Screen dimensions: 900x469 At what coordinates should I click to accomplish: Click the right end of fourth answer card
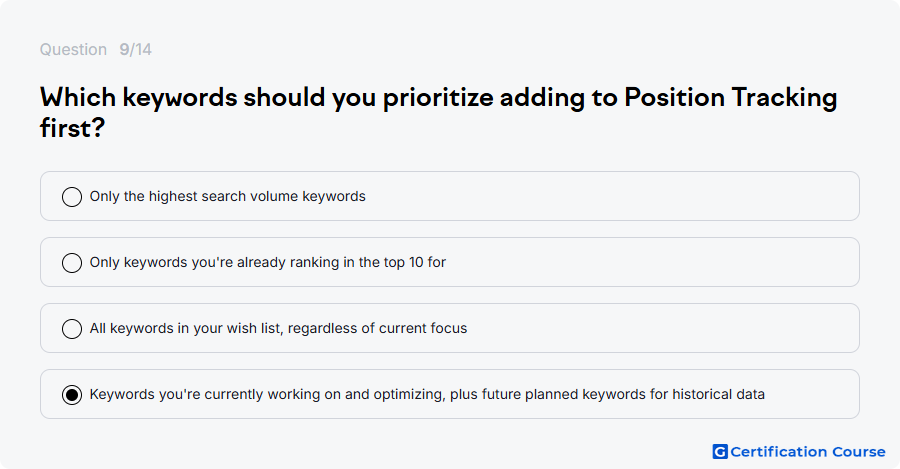coord(815,394)
